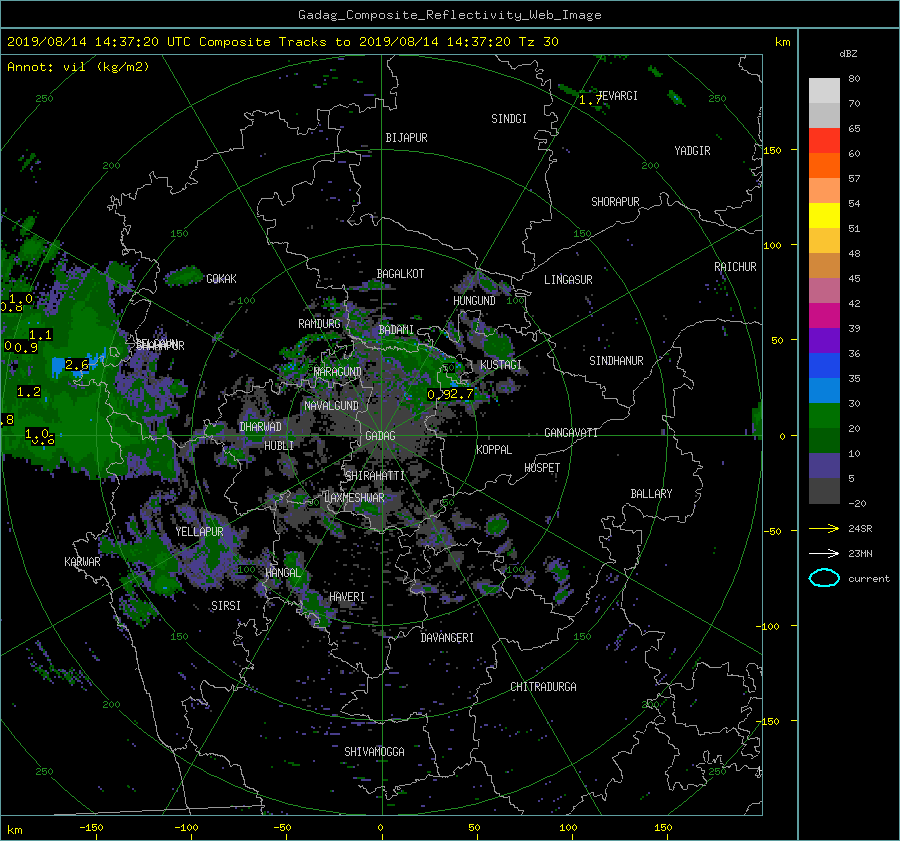The image size is (900, 841).
Task: Click the GADAG radar center label
Action: (x=380, y=436)
